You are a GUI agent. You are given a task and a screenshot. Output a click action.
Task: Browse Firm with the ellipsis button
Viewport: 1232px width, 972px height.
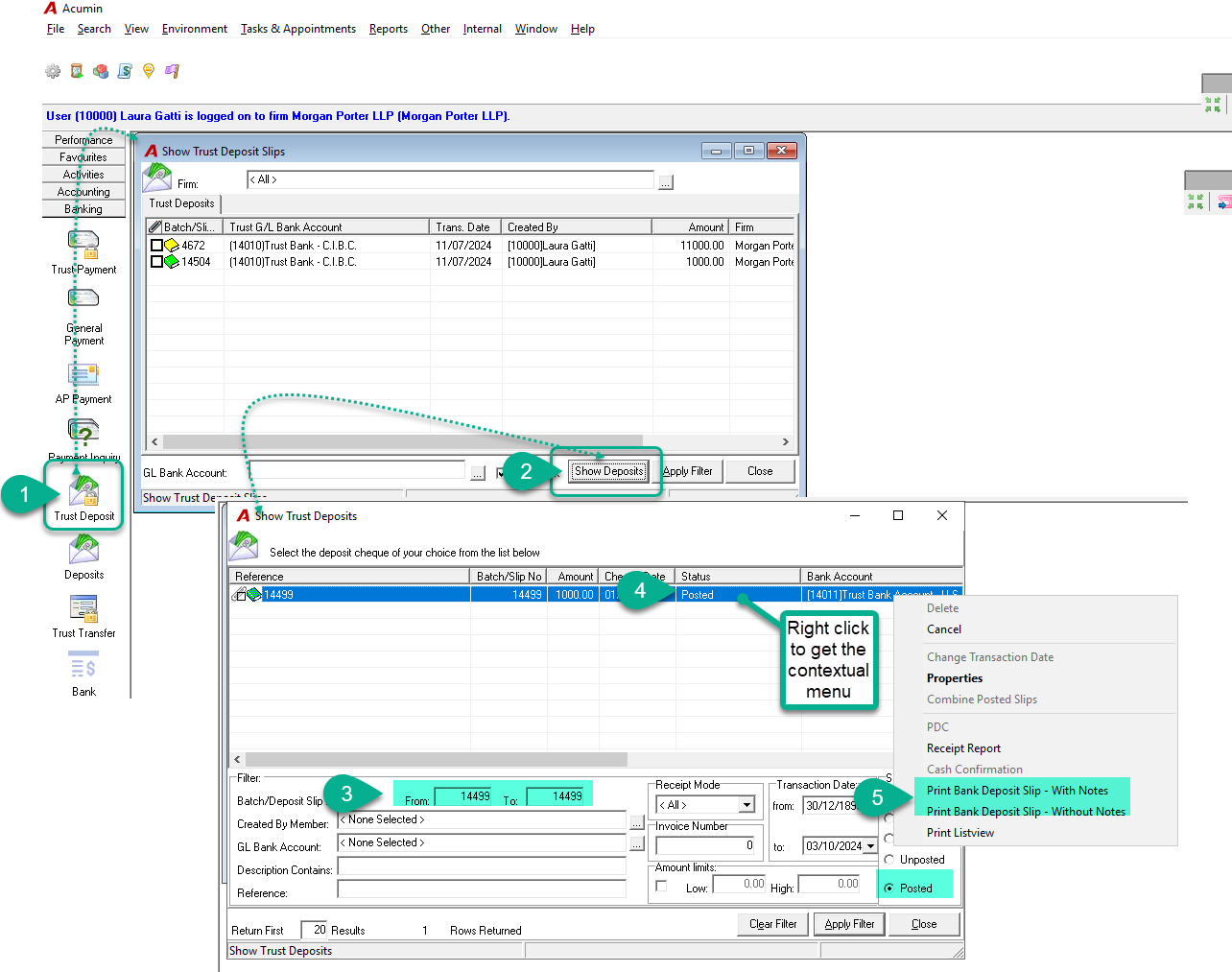point(666,182)
